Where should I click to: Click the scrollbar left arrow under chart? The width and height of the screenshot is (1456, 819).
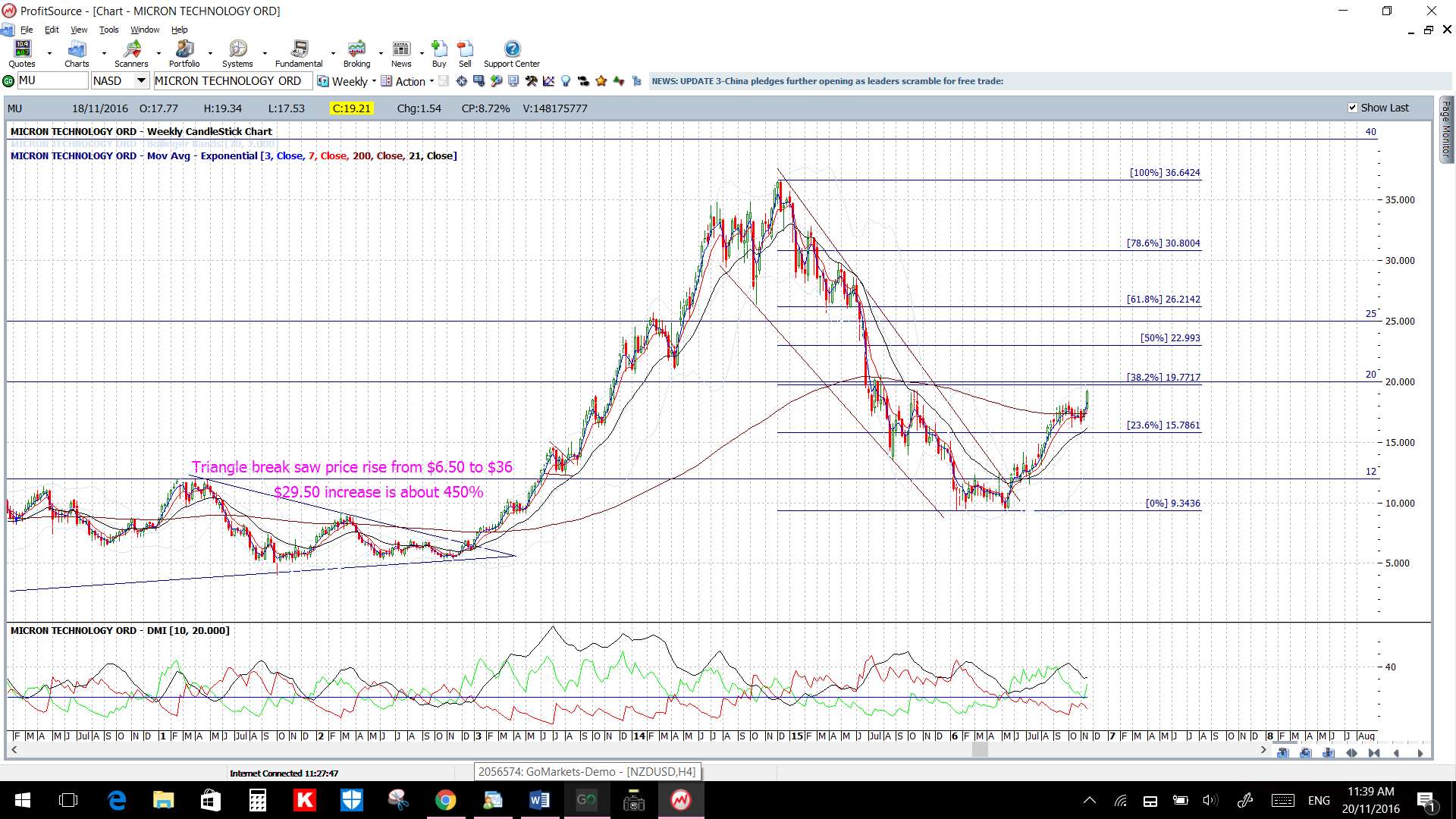click(x=14, y=750)
